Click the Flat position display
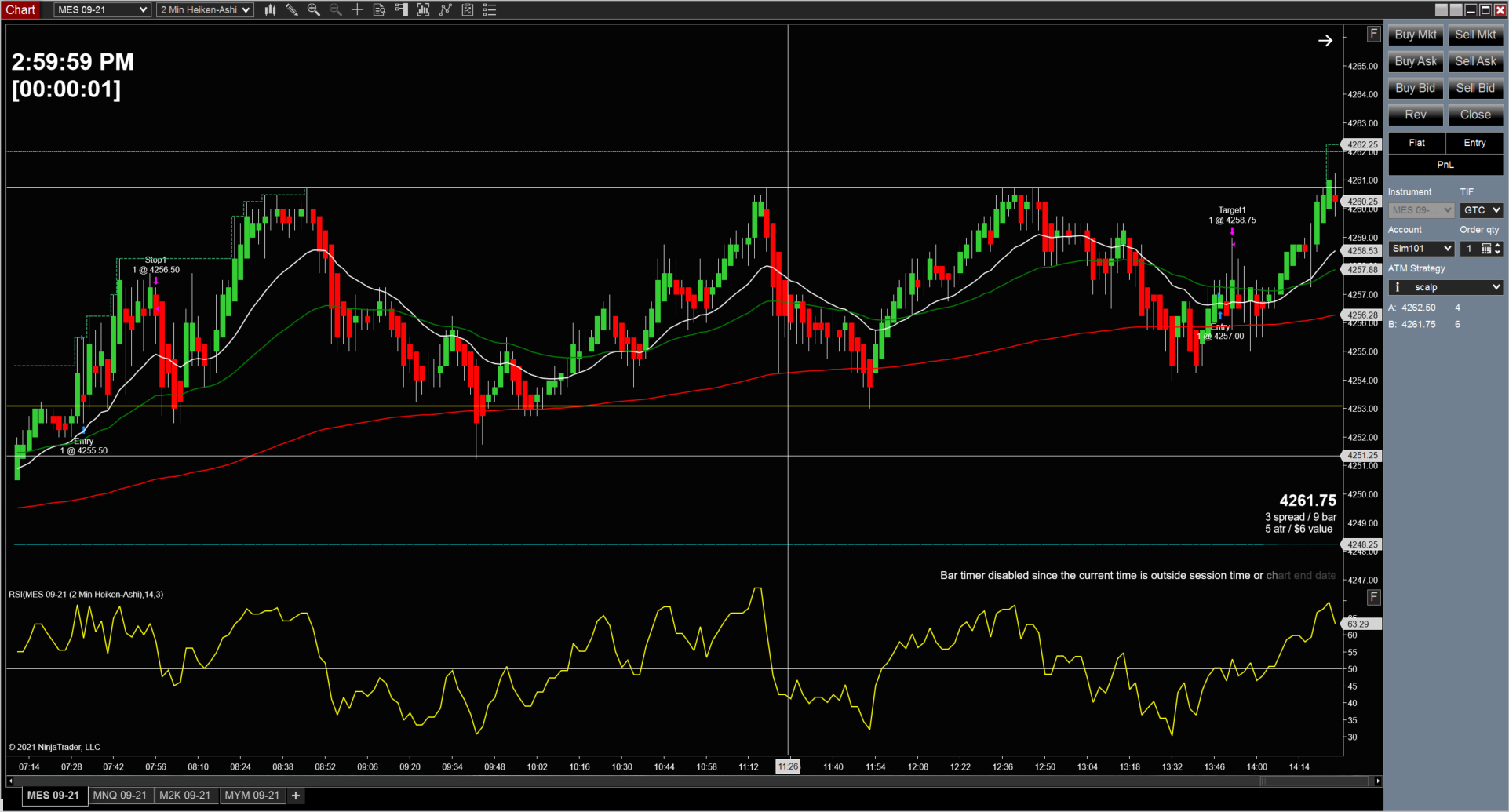 click(1416, 143)
